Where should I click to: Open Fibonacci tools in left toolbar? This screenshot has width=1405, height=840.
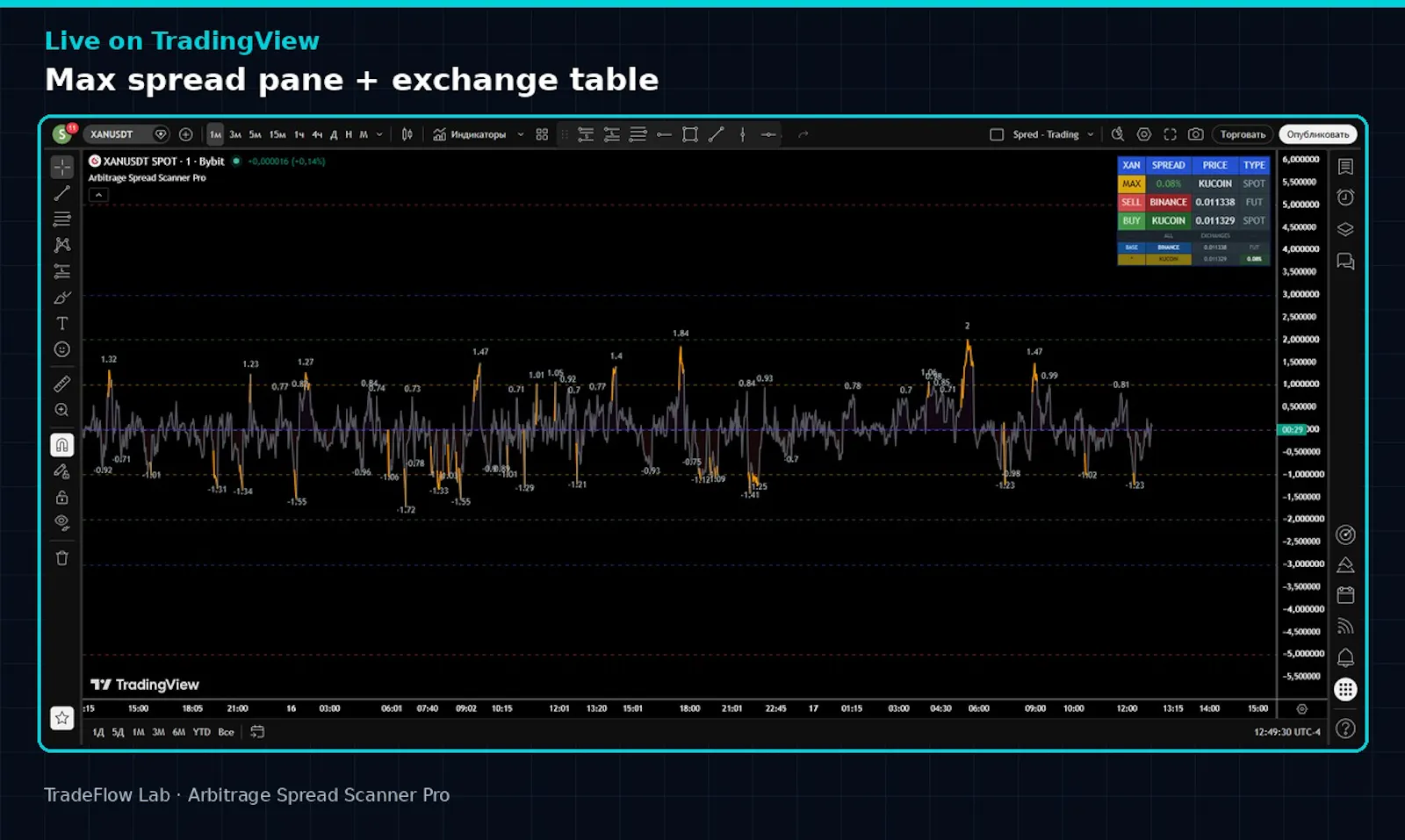pos(62,219)
